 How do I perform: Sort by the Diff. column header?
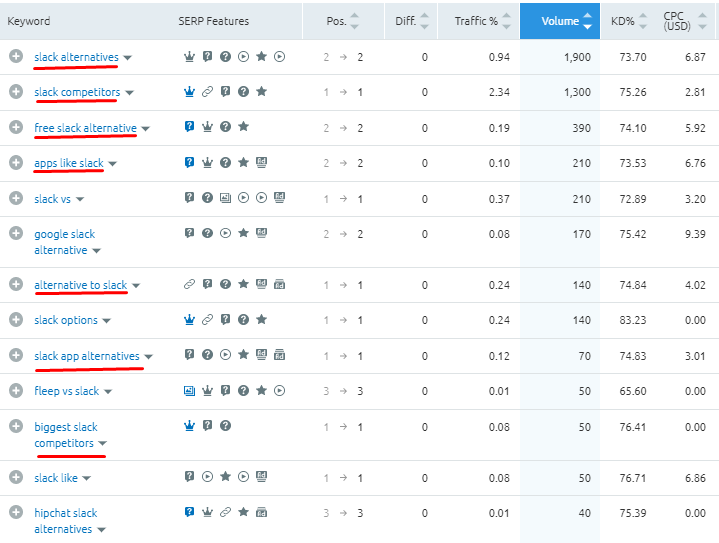(x=411, y=21)
